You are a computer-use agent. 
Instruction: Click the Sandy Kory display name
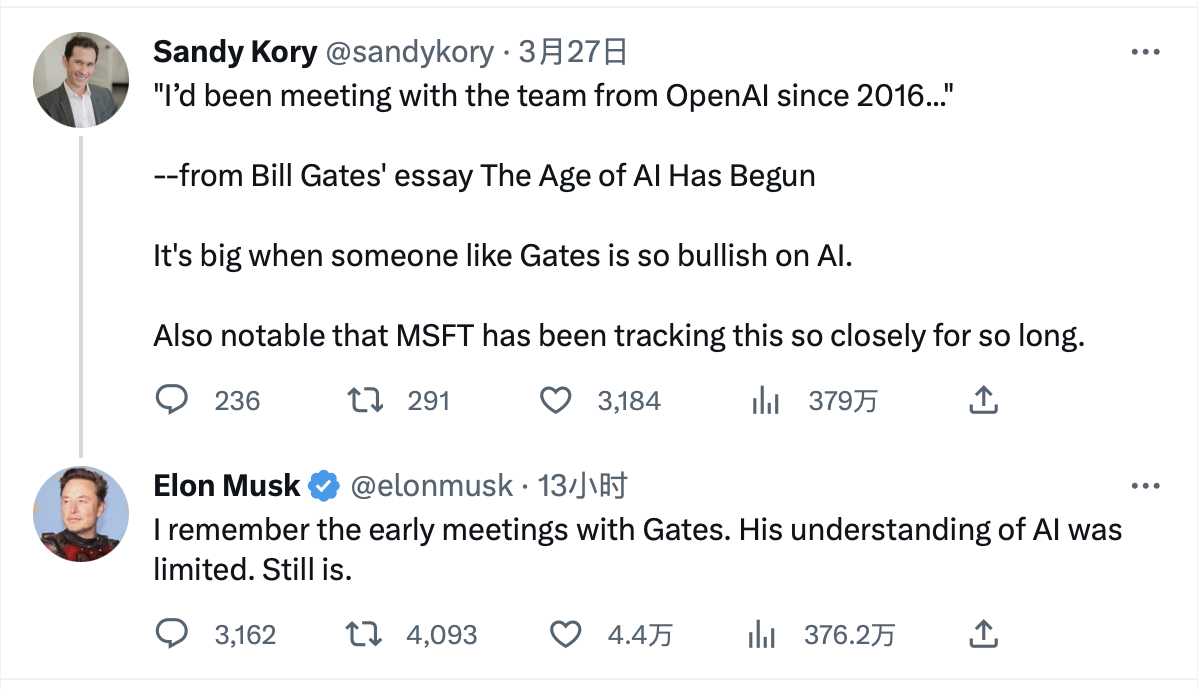(234, 52)
